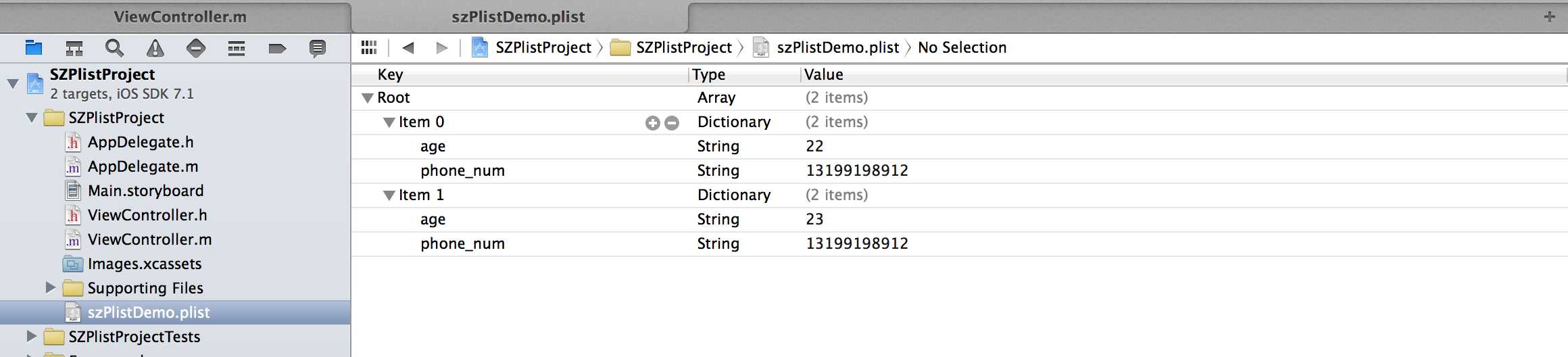Click the ViewController.h file icon in navigator
The image size is (1568, 357).
coord(73,215)
